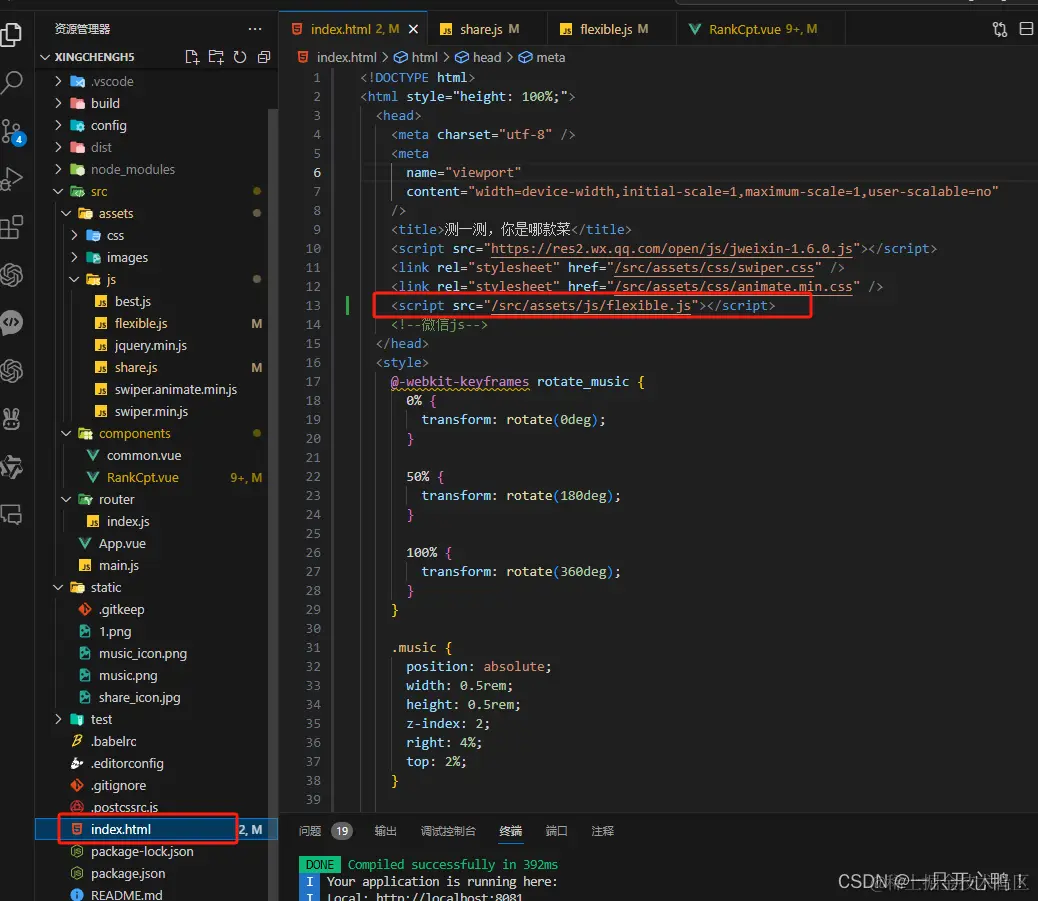Image resolution: width=1038 pixels, height=901 pixels.
Task: Open the Explorer view in activity bar
Action: [x=11, y=35]
